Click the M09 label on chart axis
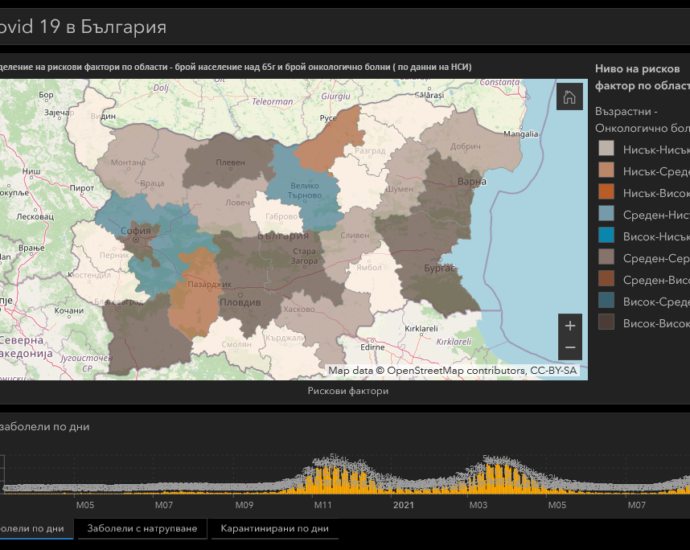Viewport: 690px width, 550px height. pos(244,505)
